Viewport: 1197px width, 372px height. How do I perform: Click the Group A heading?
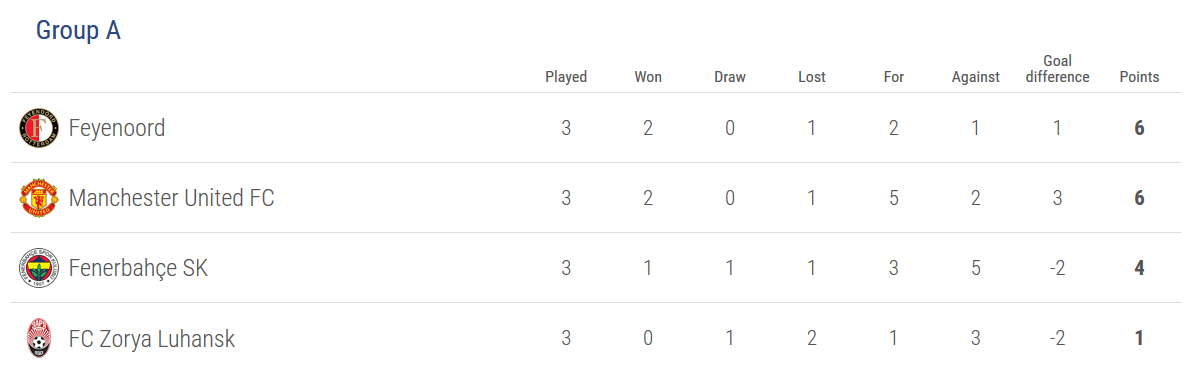79,31
